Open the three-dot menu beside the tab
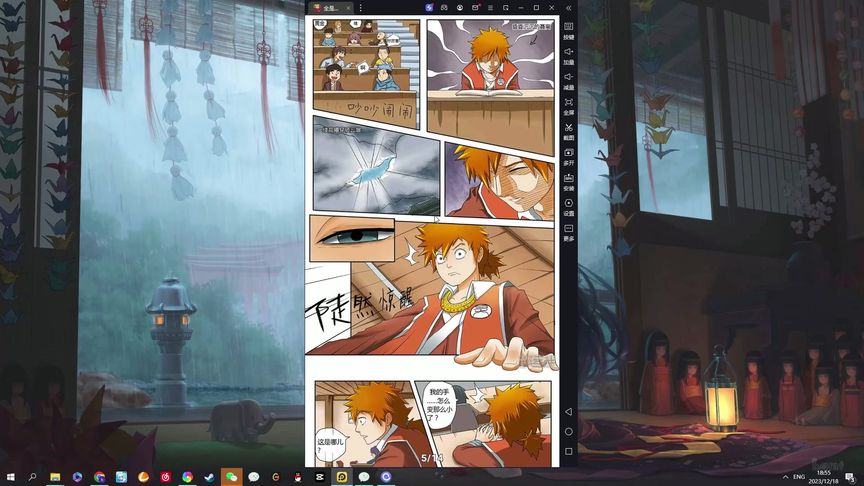 click(x=361, y=8)
